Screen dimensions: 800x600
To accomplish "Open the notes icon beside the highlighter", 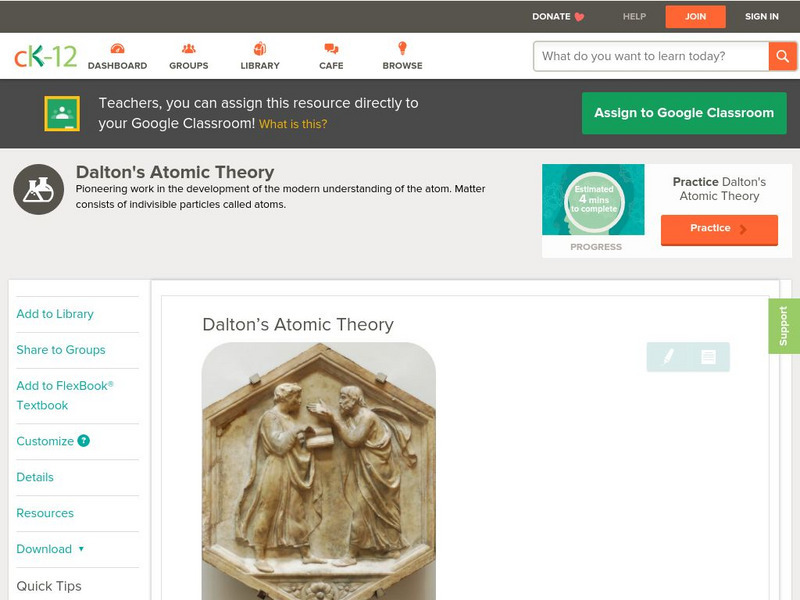I will pyautogui.click(x=708, y=357).
